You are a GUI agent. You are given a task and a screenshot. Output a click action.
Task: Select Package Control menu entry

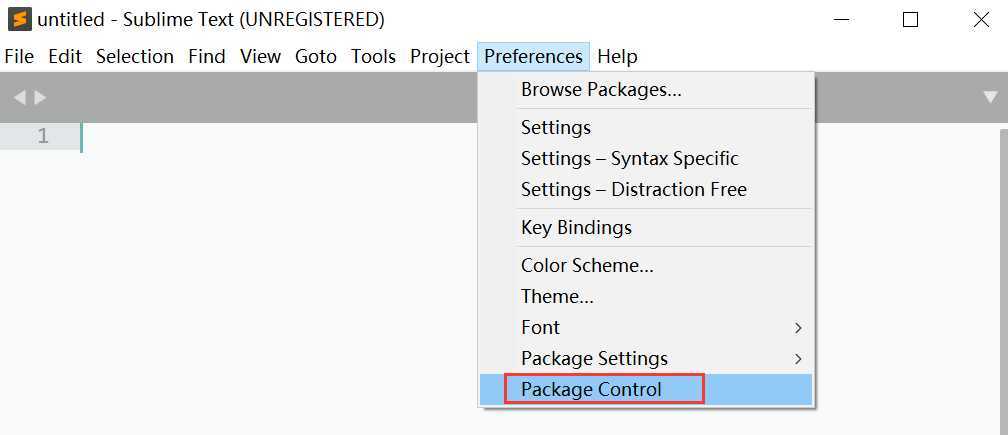[646, 389]
